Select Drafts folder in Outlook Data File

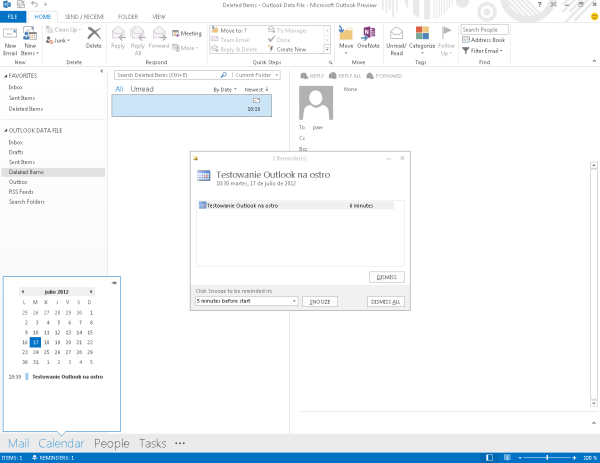(16, 152)
